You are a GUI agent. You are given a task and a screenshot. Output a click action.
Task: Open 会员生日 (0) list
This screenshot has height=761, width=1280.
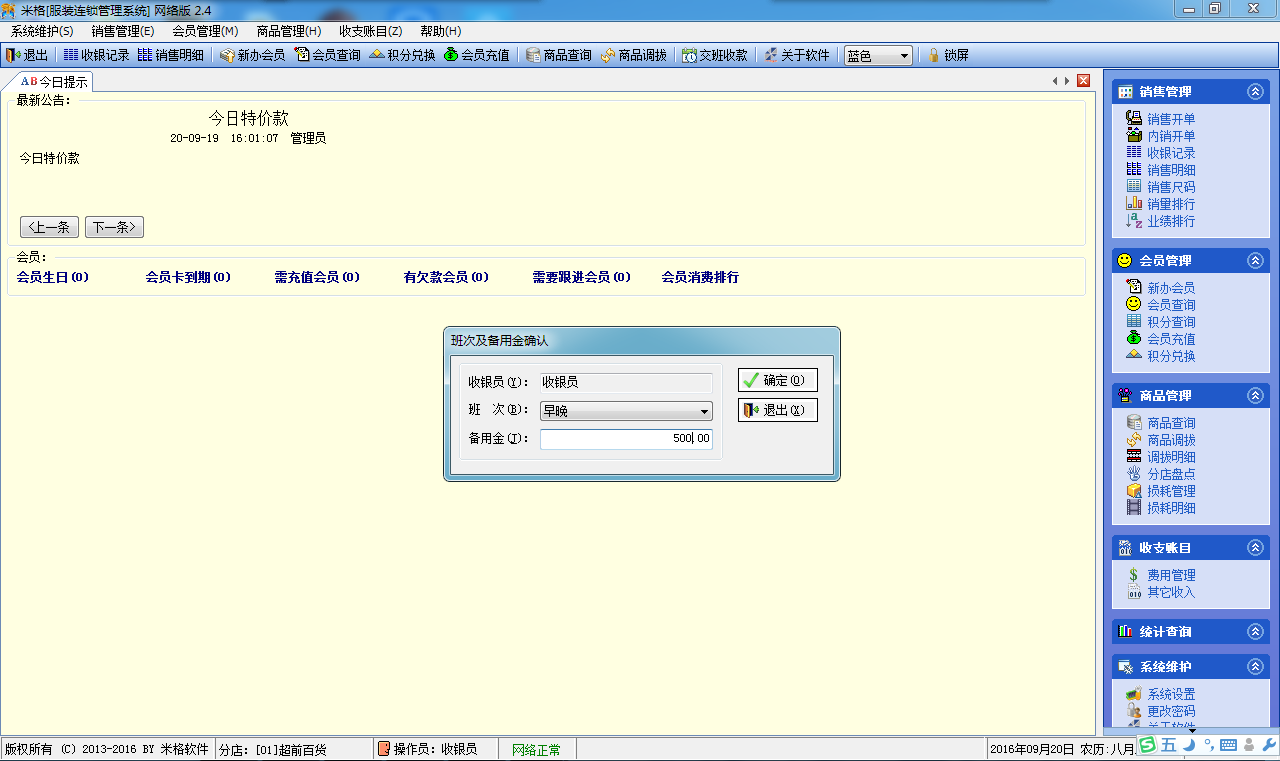tap(53, 277)
